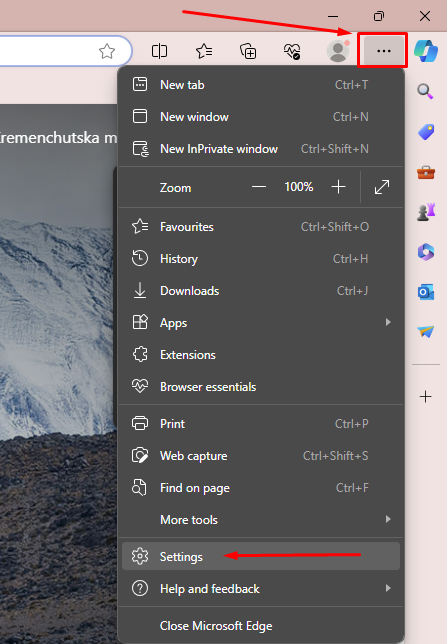Expand the Help and feedback submenu arrow
447x644 pixels.
[388, 588]
